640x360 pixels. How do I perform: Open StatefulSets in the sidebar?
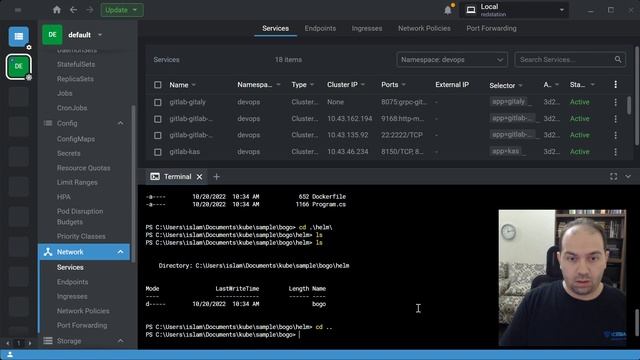(x=76, y=64)
